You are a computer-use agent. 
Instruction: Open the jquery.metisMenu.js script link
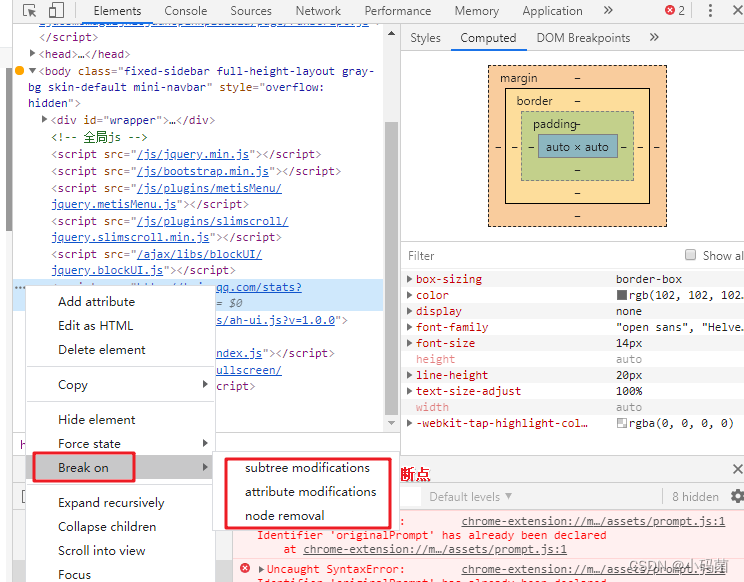click(x=114, y=204)
